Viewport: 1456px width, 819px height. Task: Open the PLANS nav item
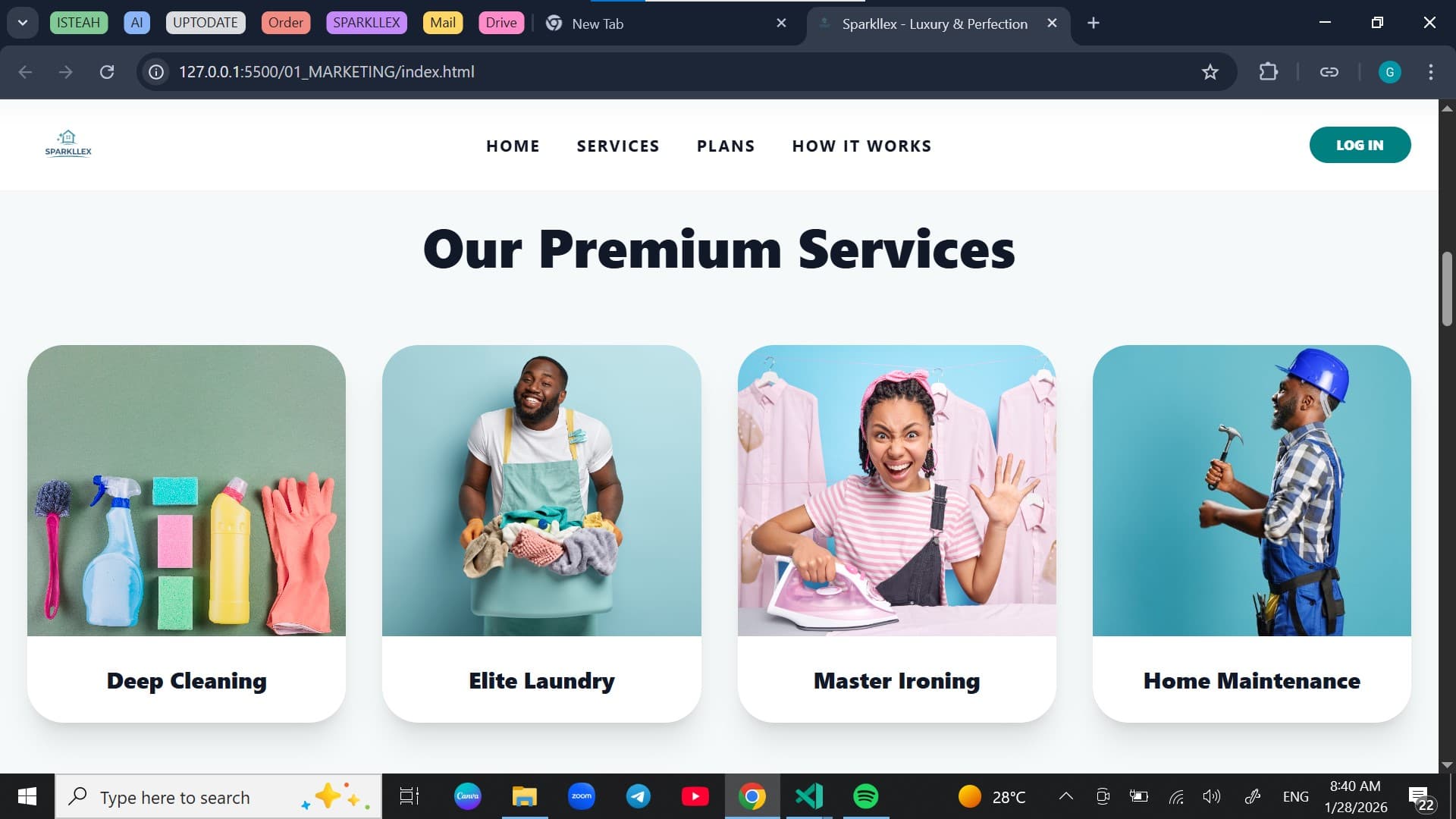tap(726, 146)
